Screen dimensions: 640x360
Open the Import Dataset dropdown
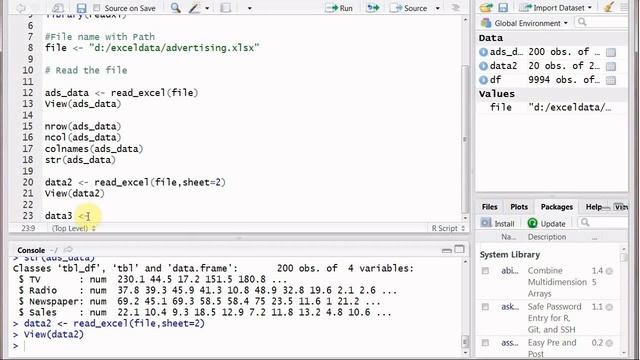555,7
